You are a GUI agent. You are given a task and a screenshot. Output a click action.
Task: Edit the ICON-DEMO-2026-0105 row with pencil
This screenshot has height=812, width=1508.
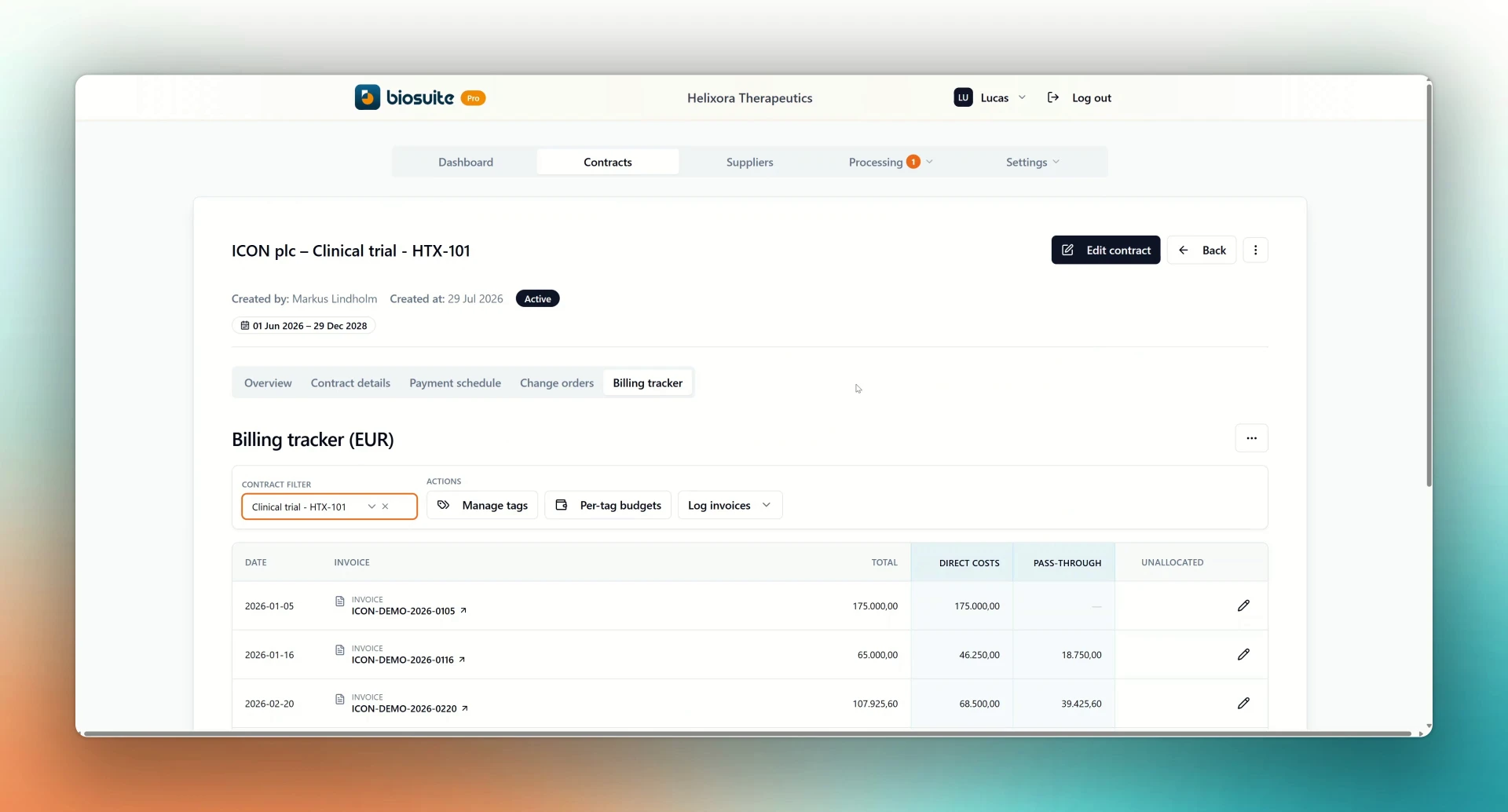(x=1243, y=605)
